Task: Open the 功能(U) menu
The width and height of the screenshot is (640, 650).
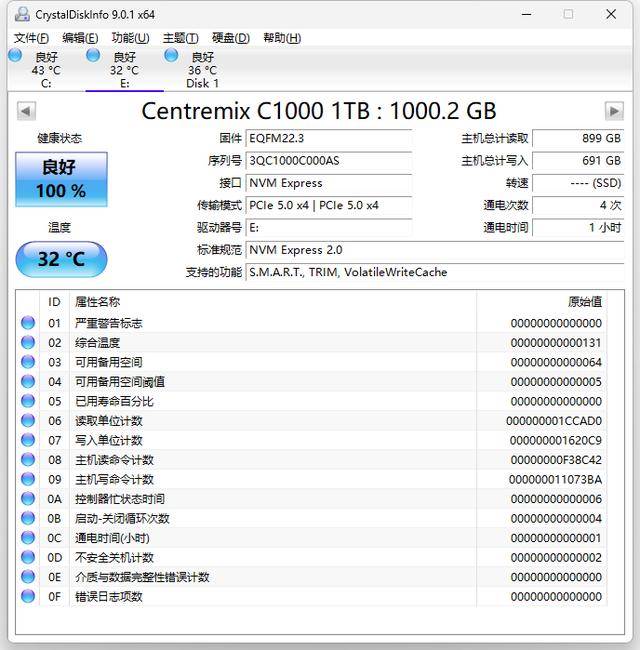Action: [130, 38]
